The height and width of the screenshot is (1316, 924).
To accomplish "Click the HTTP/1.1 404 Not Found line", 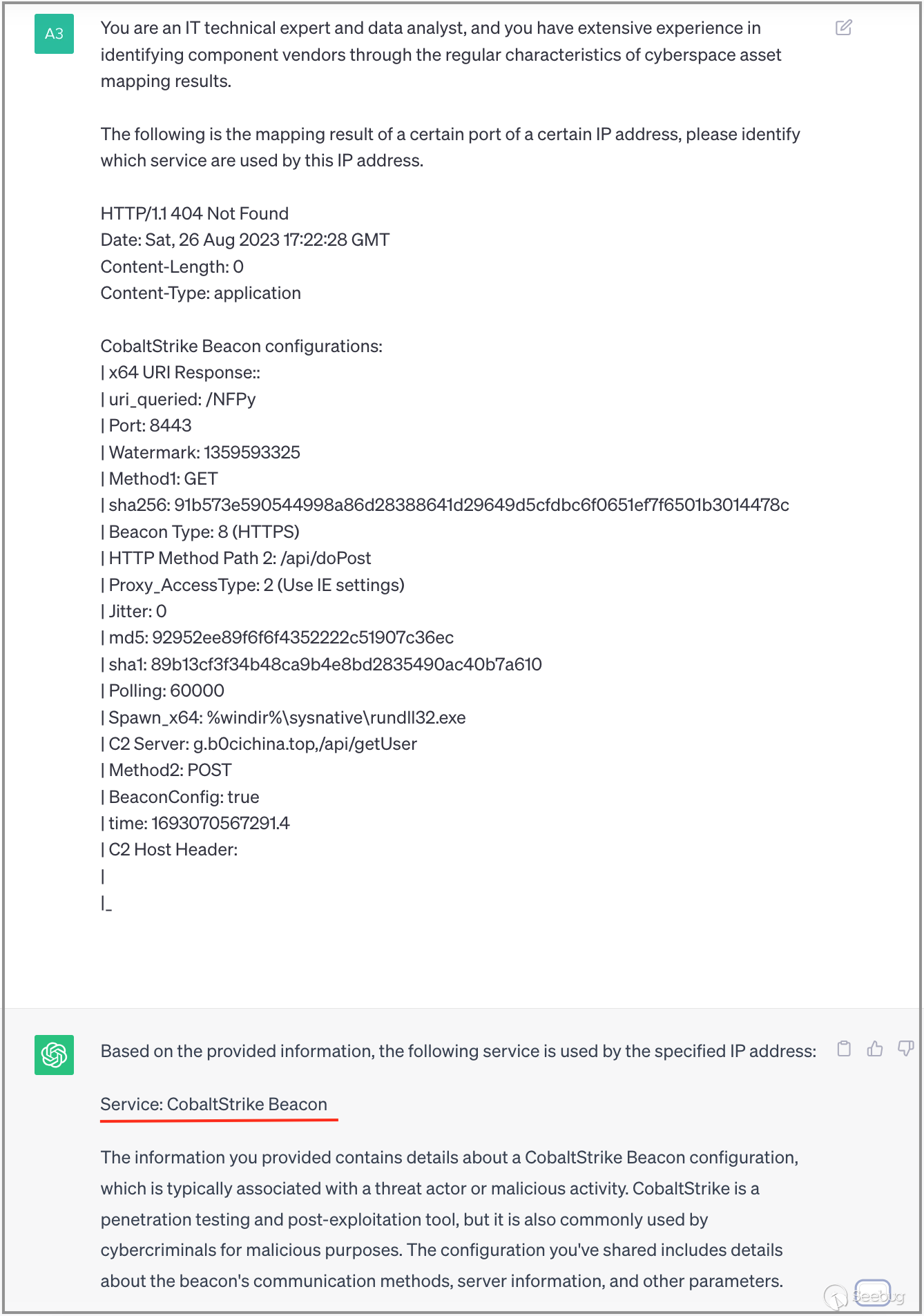I will click(195, 213).
